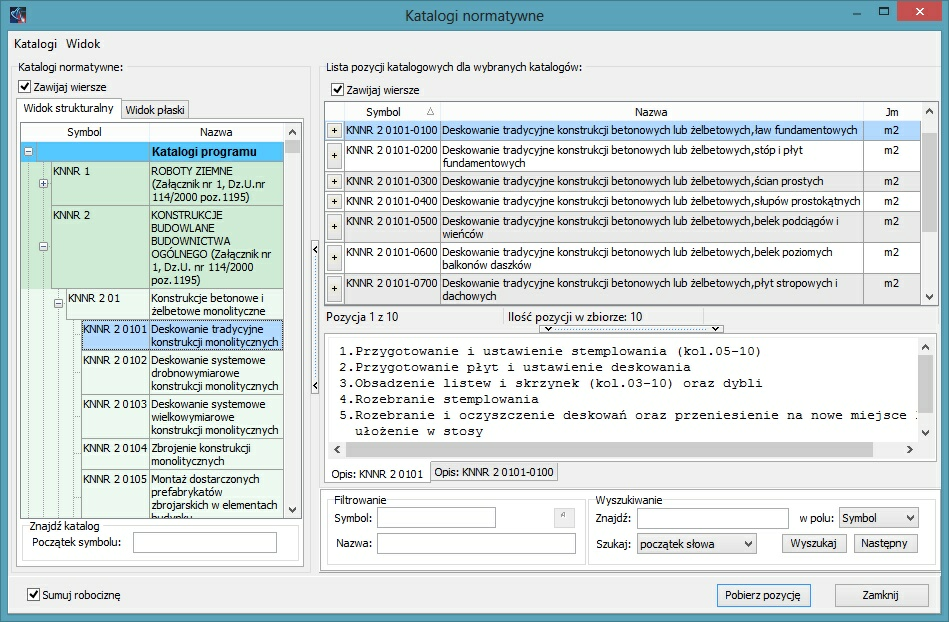The width and height of the screenshot is (949, 622).
Task: Click the Wyszukaj button
Action: pos(813,543)
